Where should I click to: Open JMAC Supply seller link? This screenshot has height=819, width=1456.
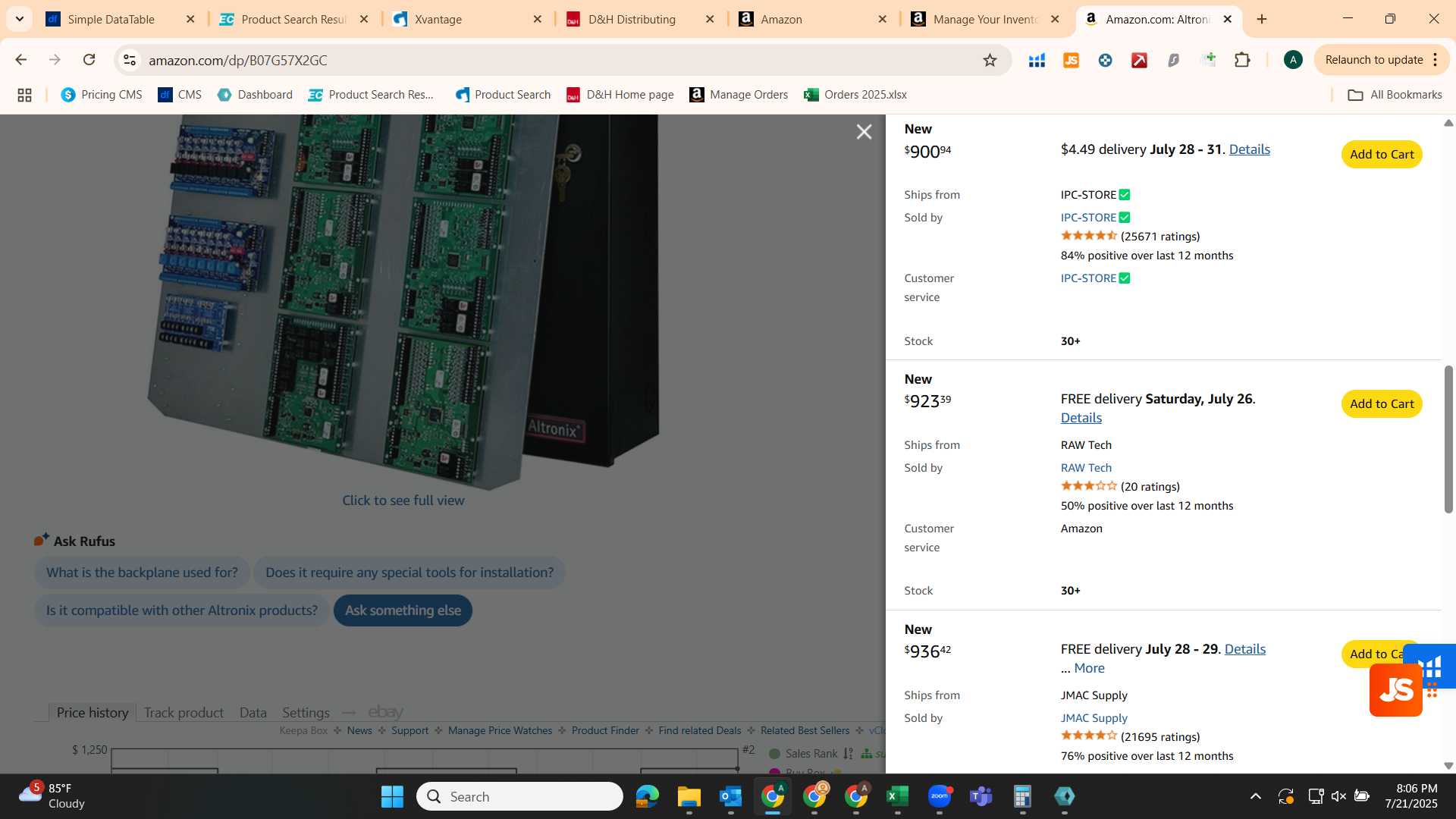click(1094, 718)
